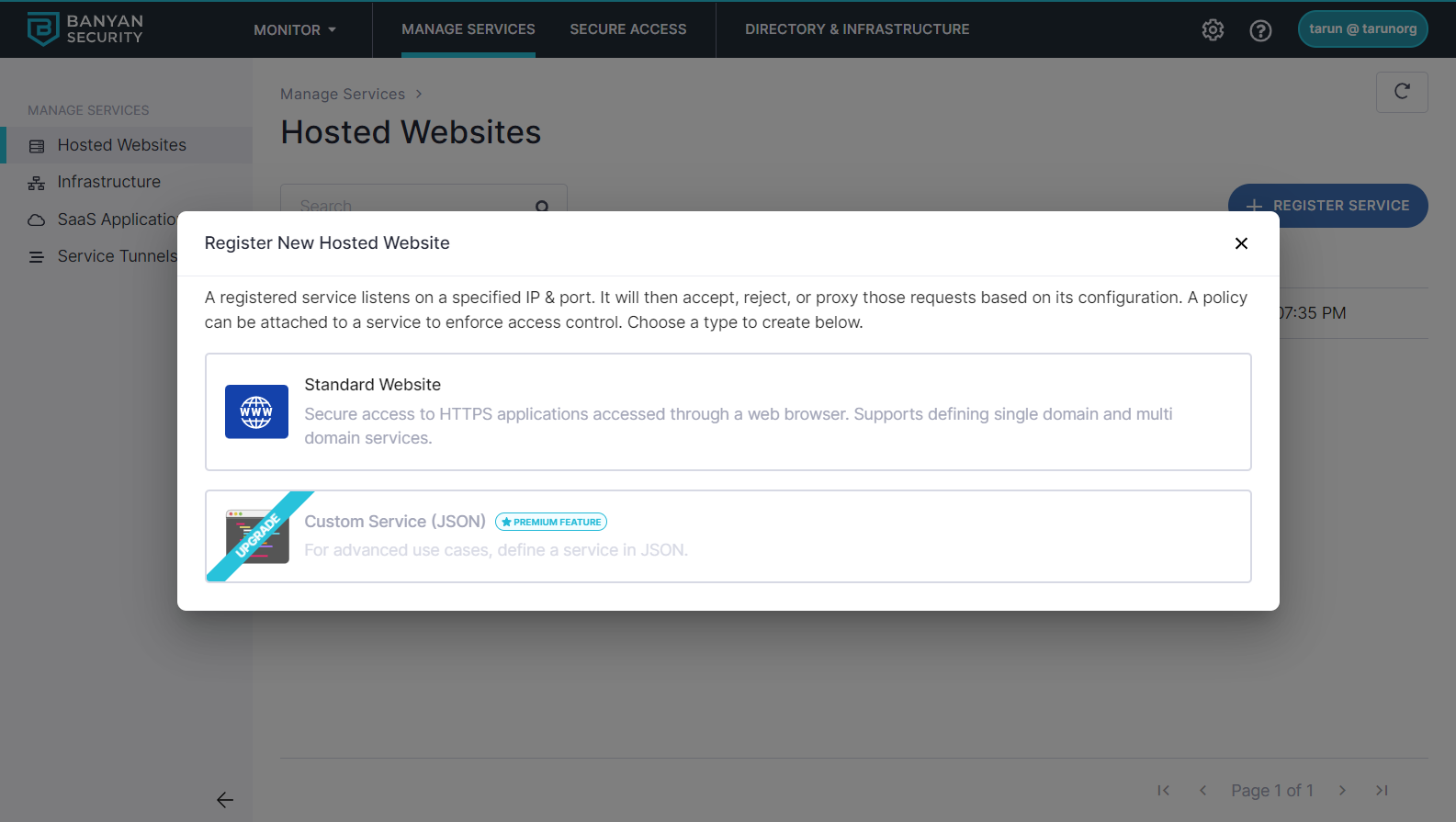Screen dimensions: 1456x822
Task: Click the Manage Services breadcrumb link
Action: (x=343, y=95)
